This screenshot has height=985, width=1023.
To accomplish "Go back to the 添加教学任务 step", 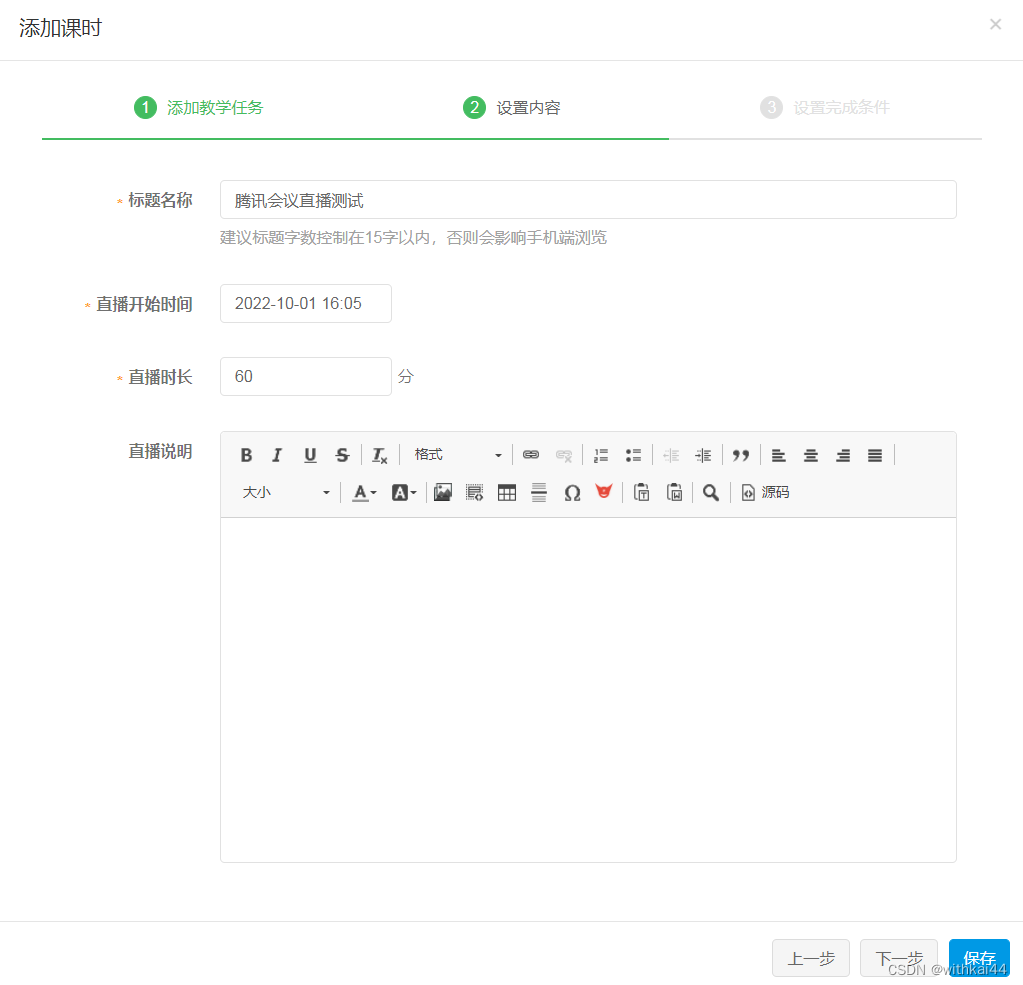I will (198, 108).
